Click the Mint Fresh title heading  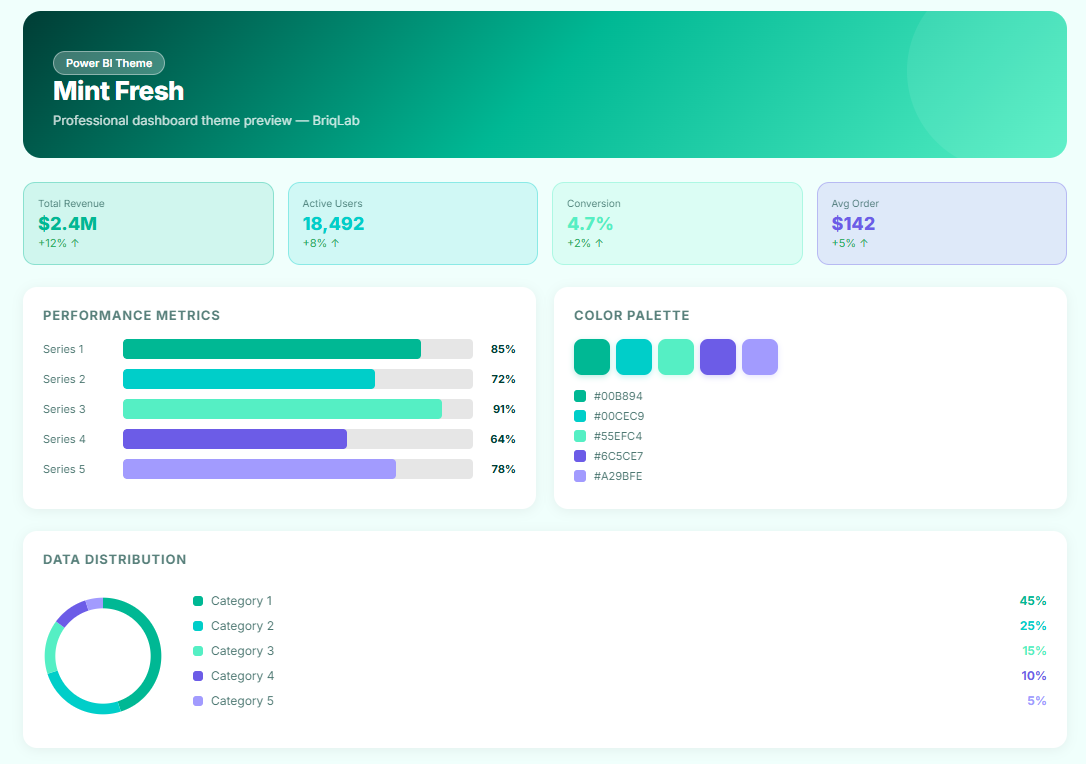(118, 91)
